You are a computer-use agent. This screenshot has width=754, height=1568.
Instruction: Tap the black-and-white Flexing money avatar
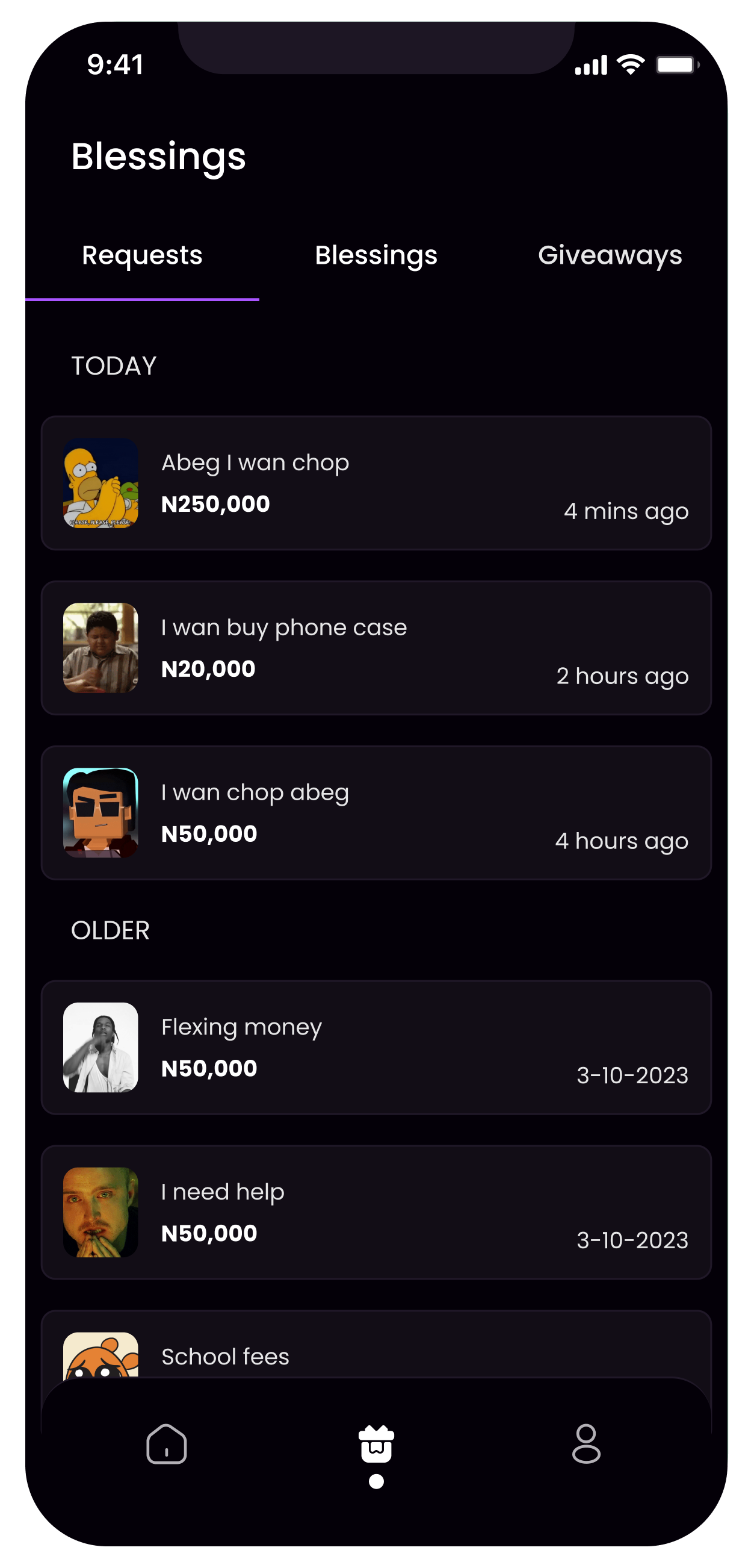click(101, 1048)
